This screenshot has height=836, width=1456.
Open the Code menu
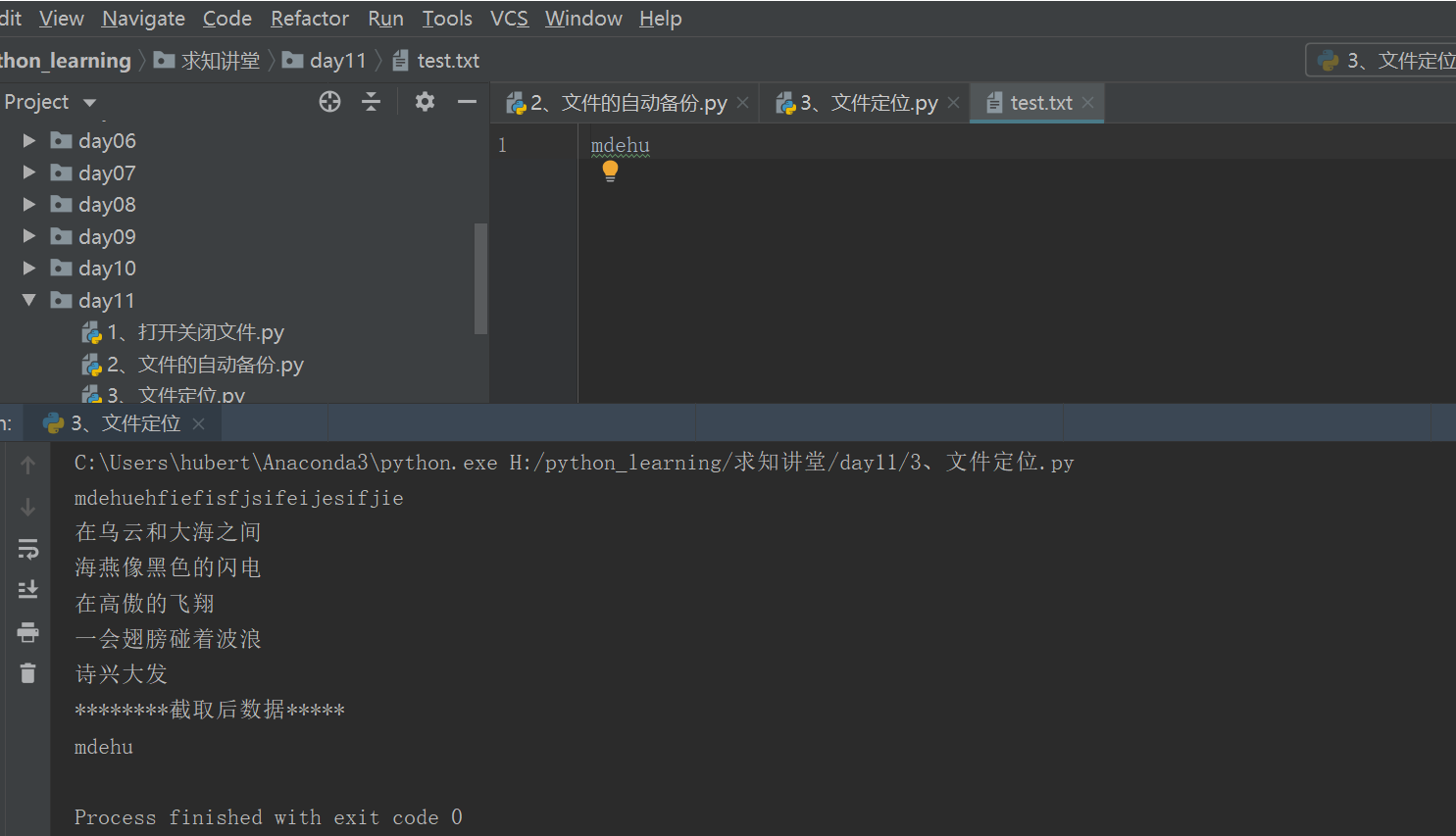coord(227,19)
